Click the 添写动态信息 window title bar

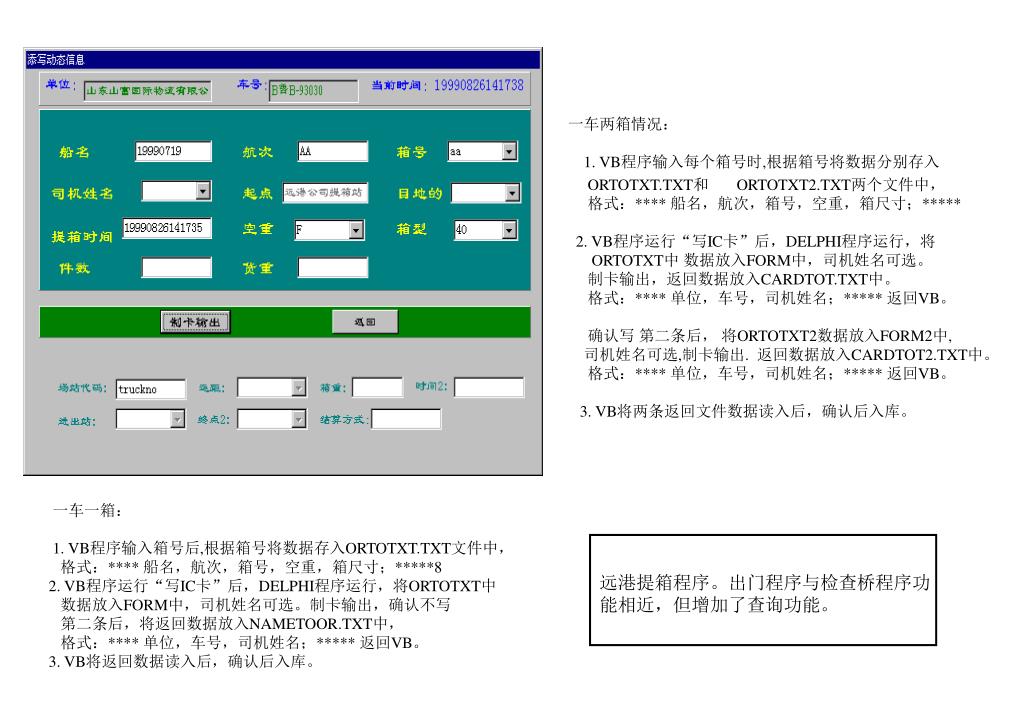(x=283, y=59)
